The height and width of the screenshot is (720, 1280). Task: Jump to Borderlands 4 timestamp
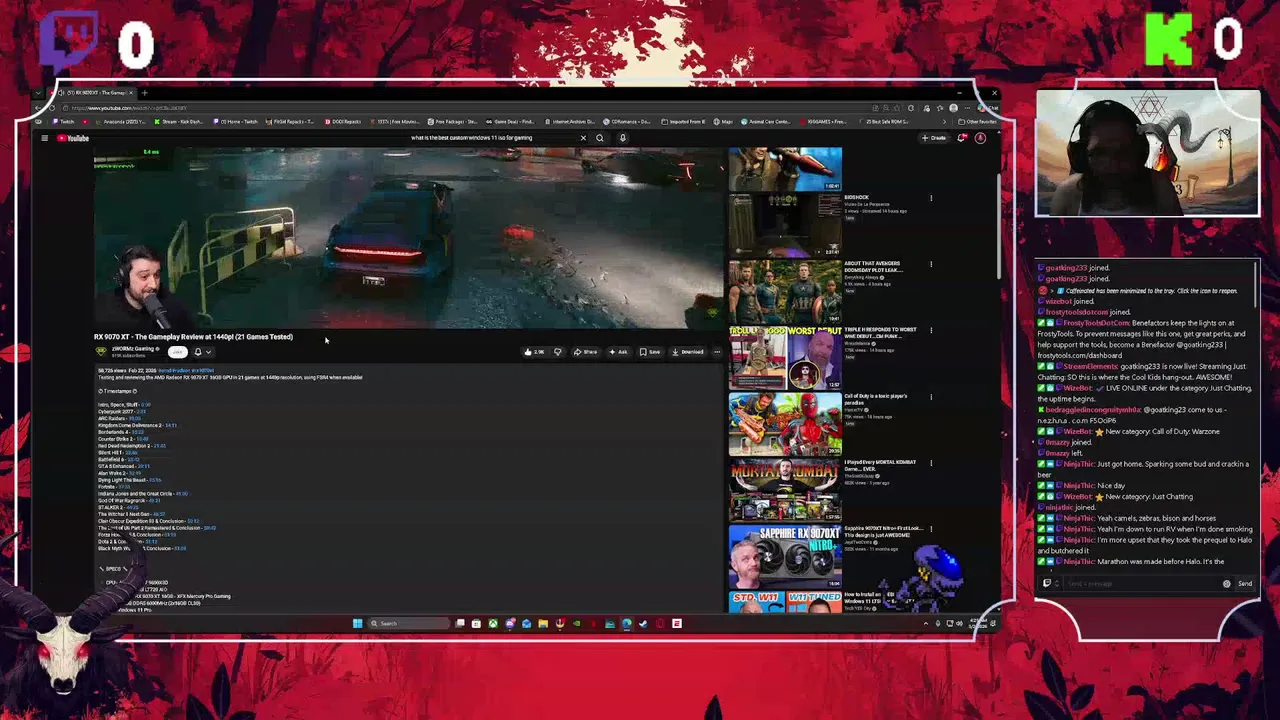coord(138,432)
